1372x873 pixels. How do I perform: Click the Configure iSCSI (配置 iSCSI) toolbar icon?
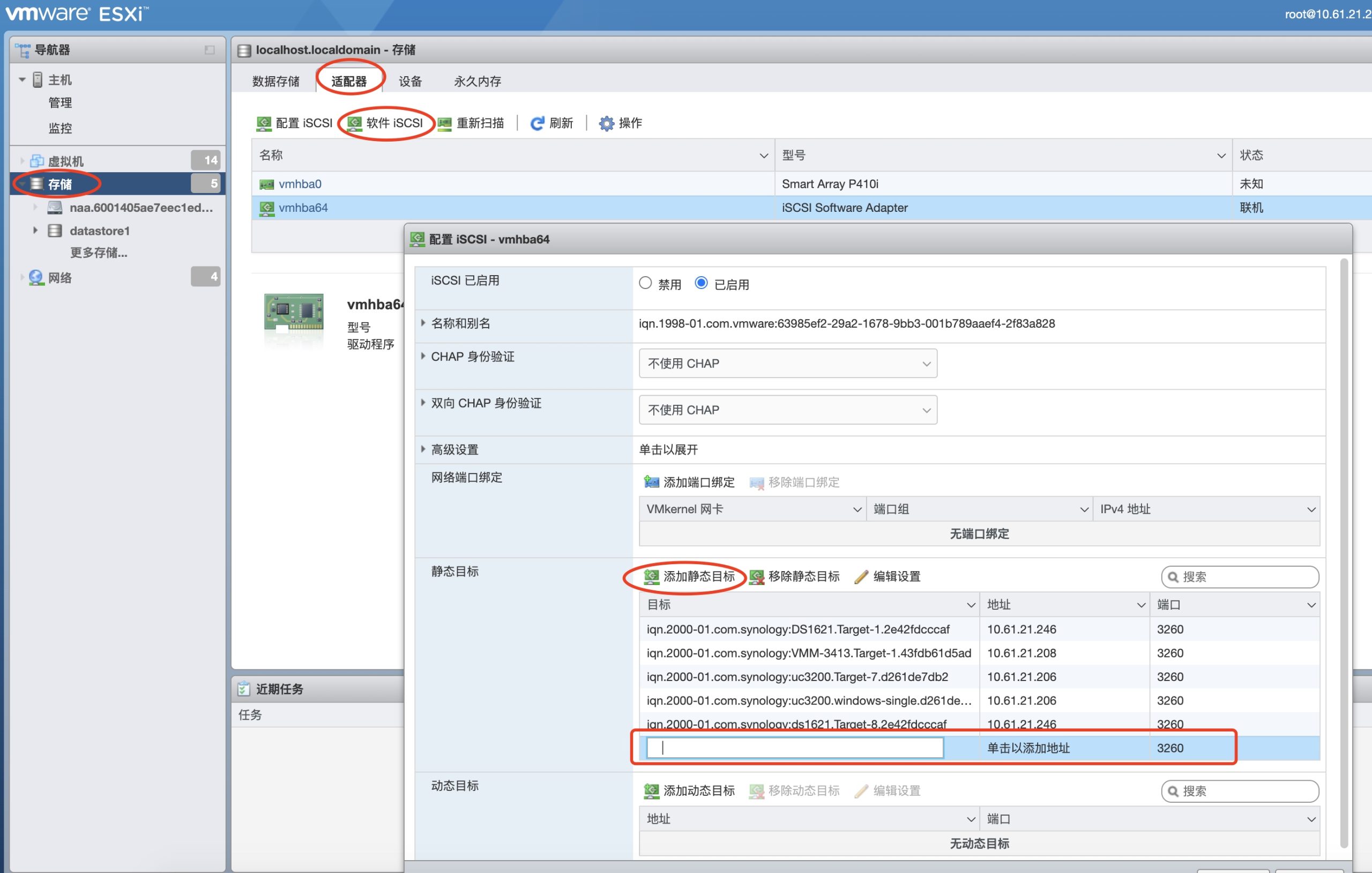(264, 123)
